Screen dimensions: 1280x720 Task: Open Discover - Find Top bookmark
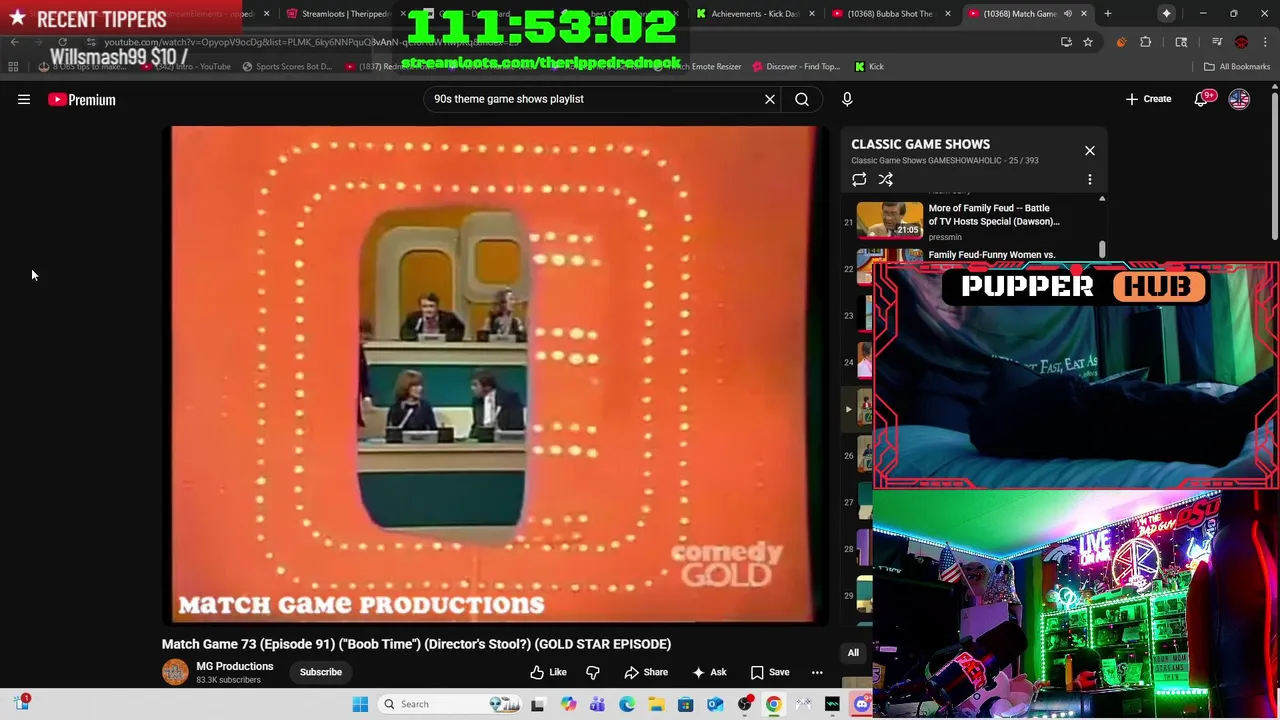(x=796, y=67)
